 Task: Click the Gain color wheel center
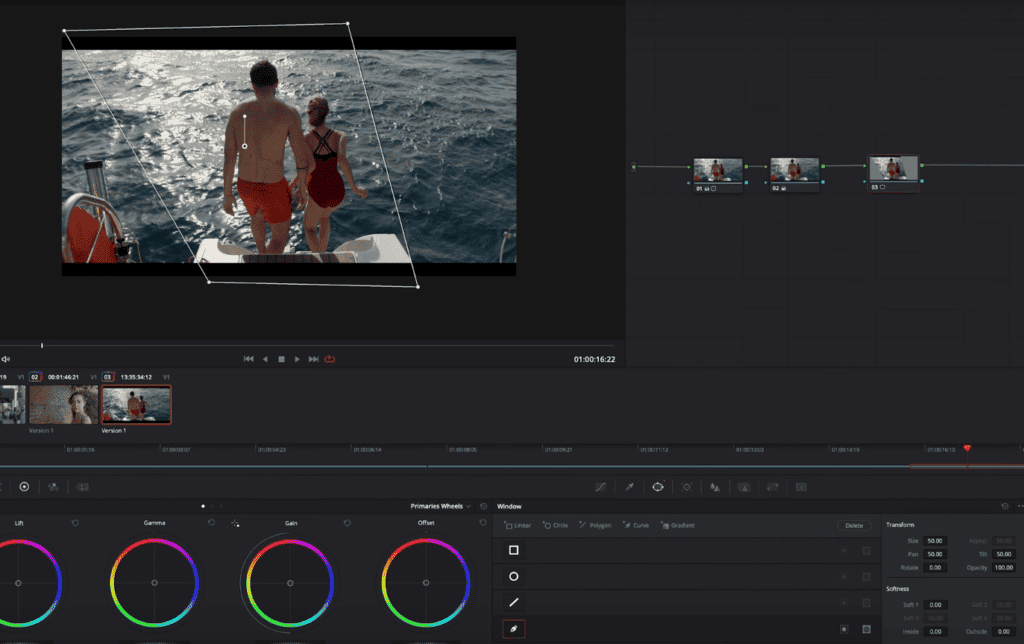[x=290, y=583]
